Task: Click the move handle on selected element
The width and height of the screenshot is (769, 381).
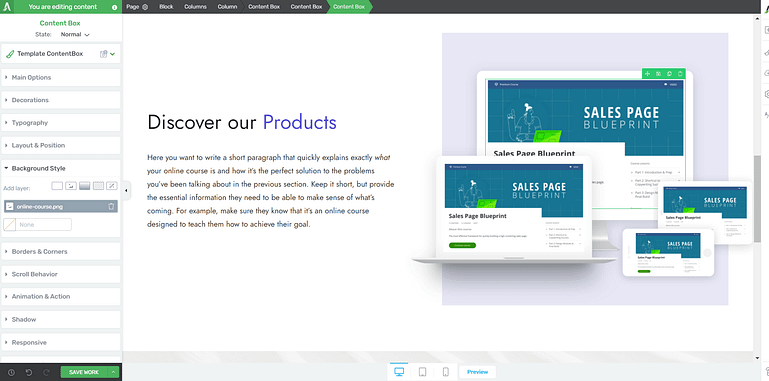Action: click(x=647, y=74)
